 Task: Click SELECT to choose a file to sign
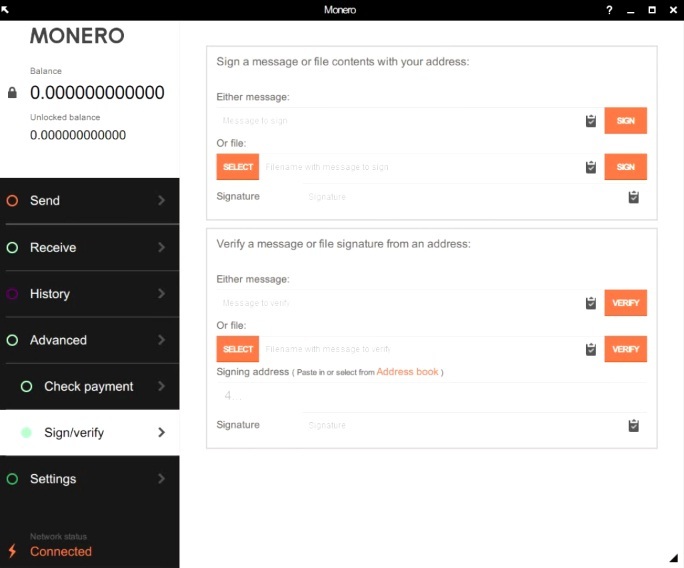click(238, 167)
